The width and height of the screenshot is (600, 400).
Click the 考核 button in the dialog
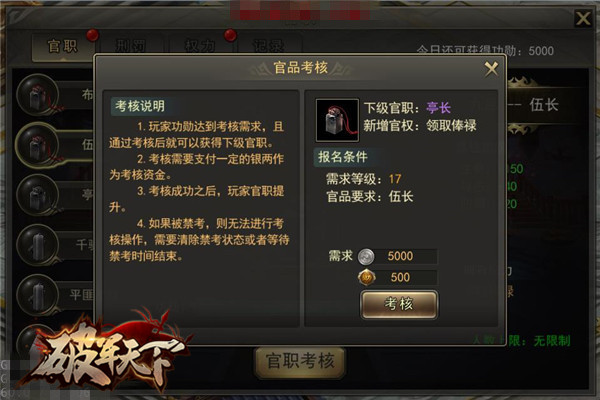pos(399,304)
